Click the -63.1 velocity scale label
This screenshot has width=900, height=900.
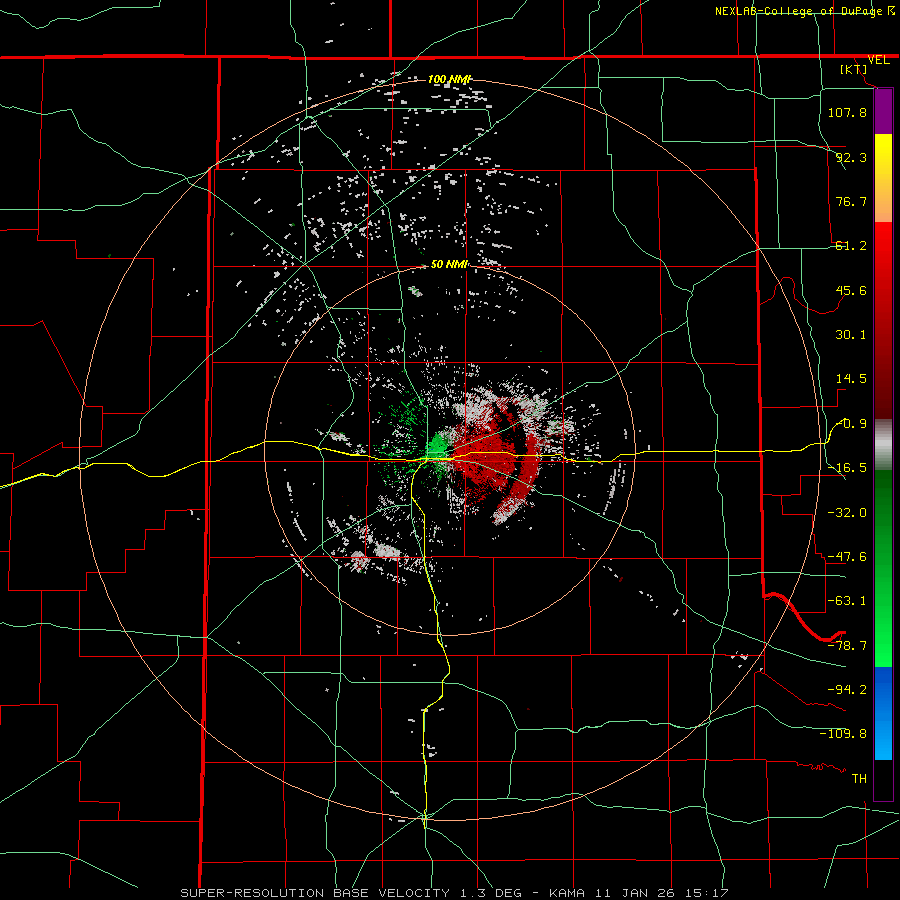click(x=847, y=601)
